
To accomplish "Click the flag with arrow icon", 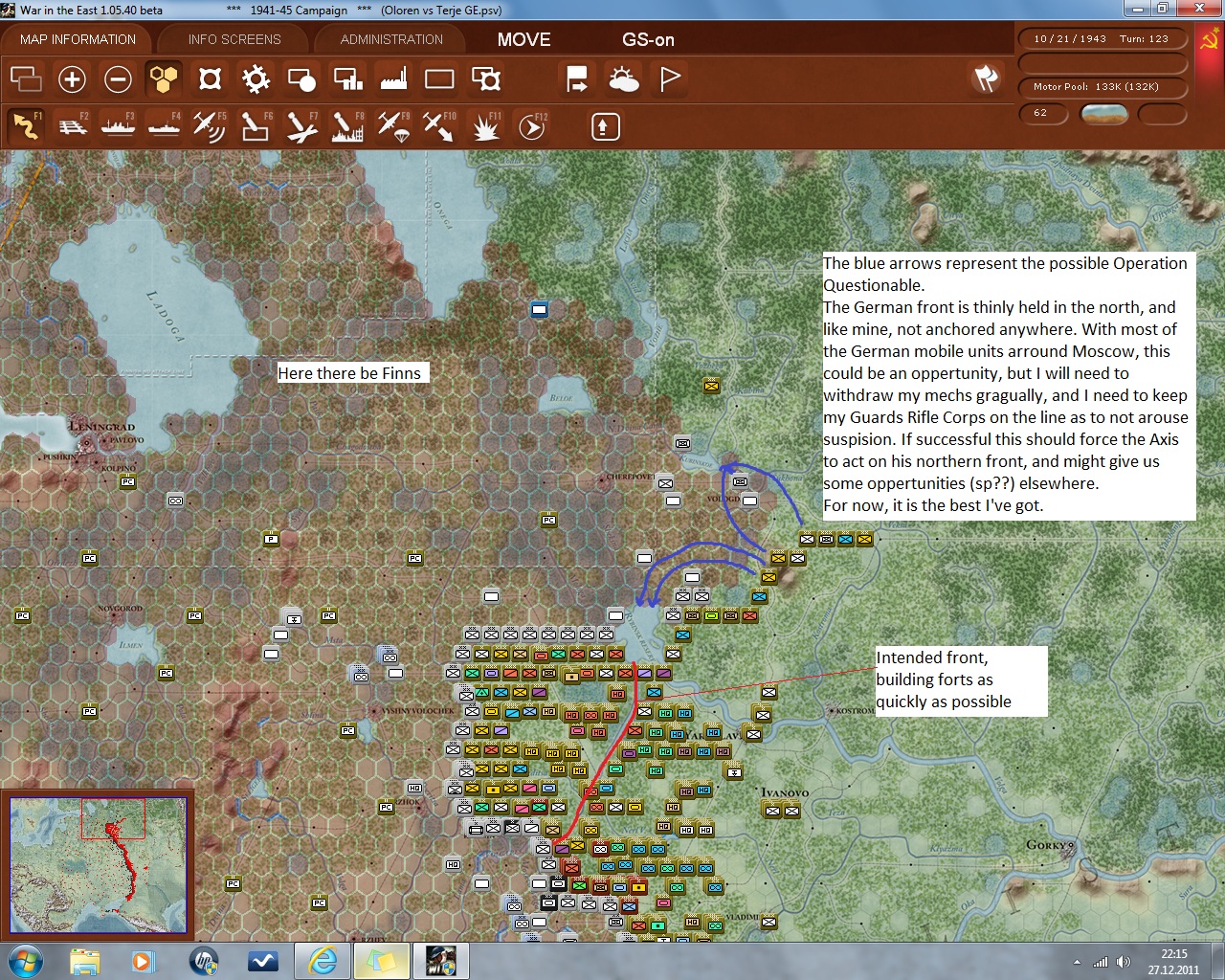I will (577, 78).
